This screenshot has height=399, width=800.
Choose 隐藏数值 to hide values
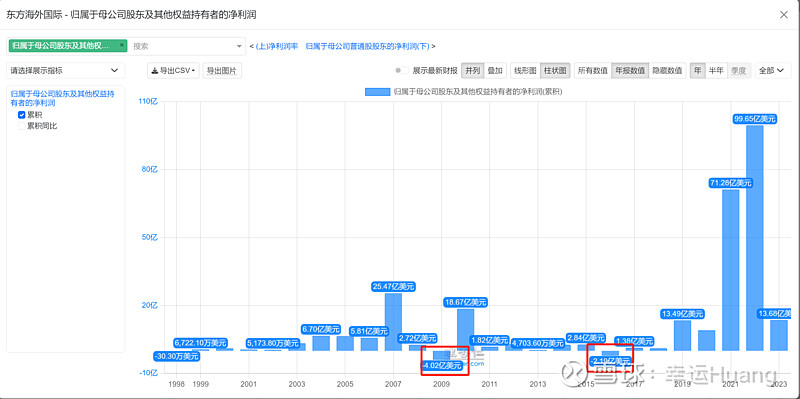tap(667, 70)
